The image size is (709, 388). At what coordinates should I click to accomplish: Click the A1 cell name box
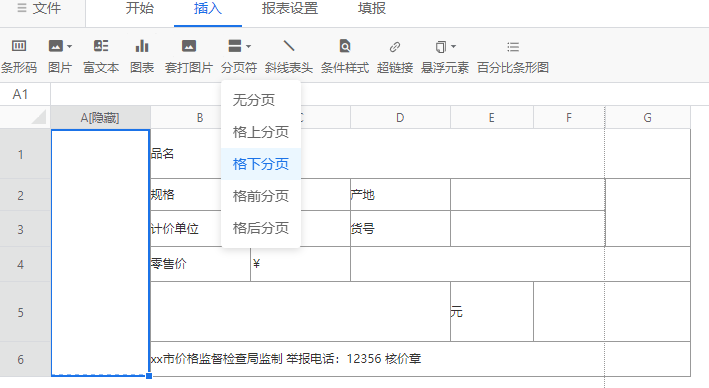click(x=25, y=94)
